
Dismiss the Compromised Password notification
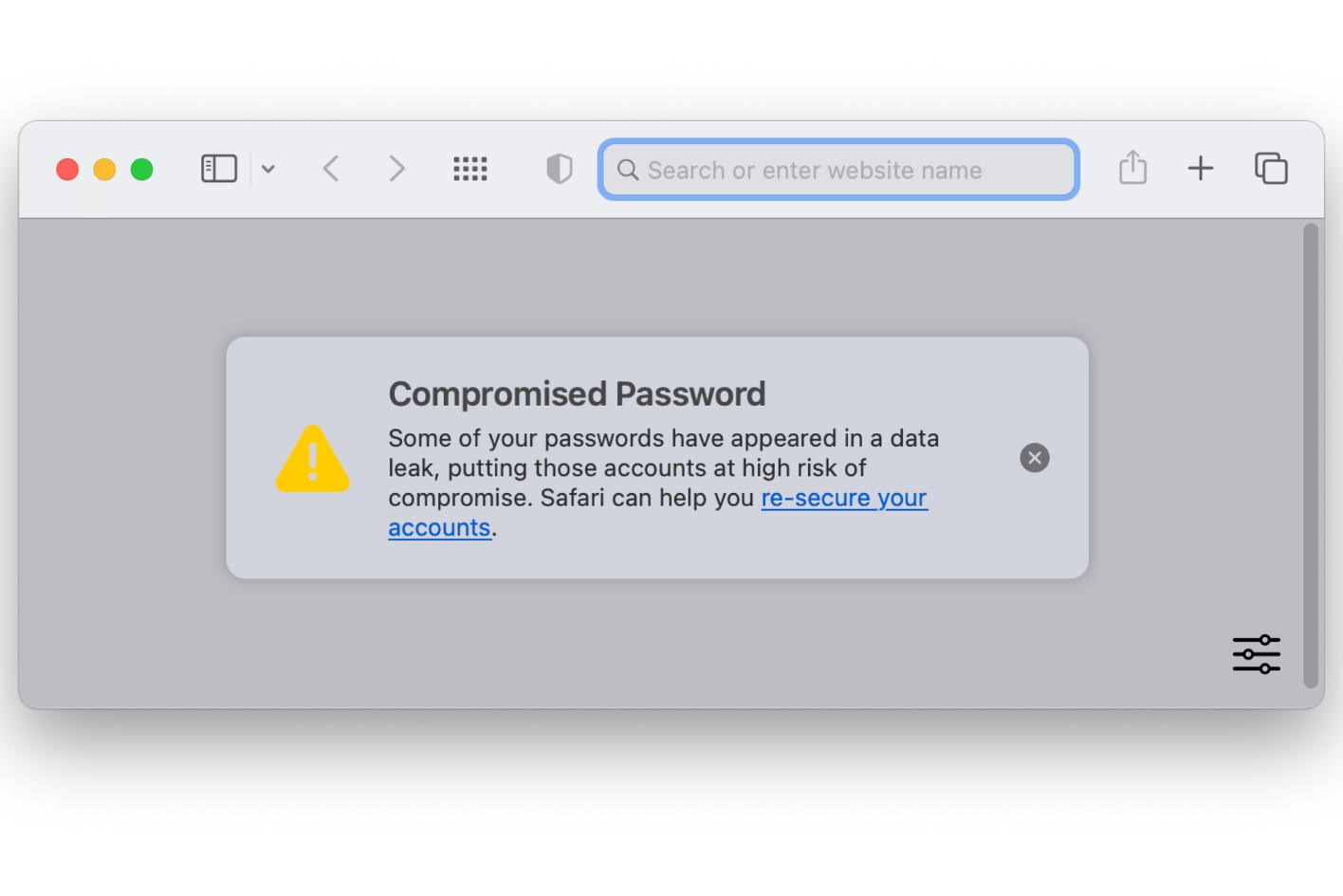(x=1034, y=457)
